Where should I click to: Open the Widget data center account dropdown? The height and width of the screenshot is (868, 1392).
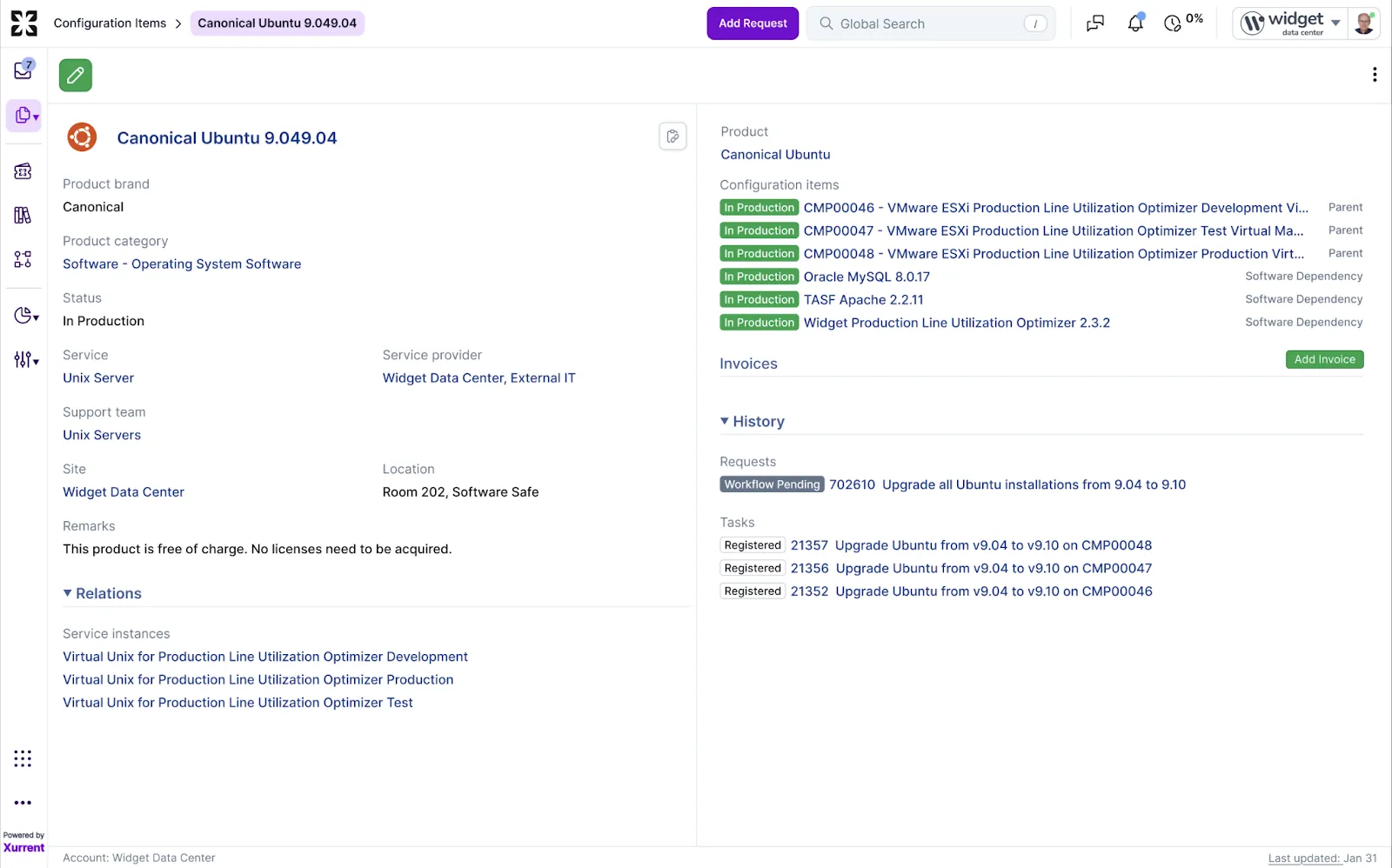tap(1291, 23)
